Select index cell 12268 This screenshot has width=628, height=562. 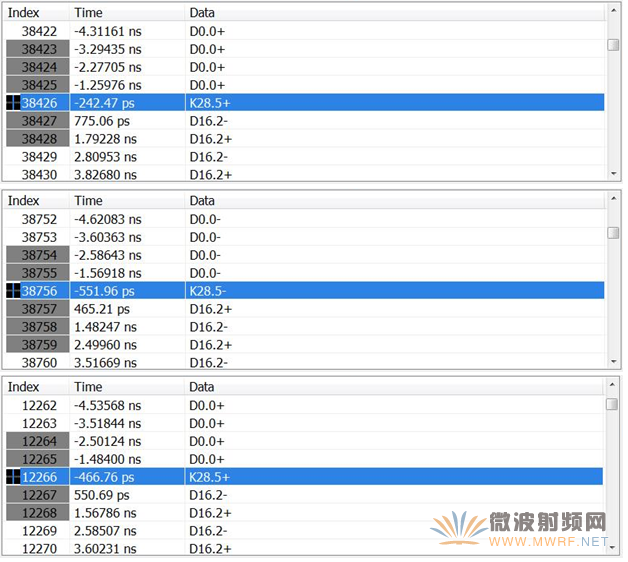(38, 513)
